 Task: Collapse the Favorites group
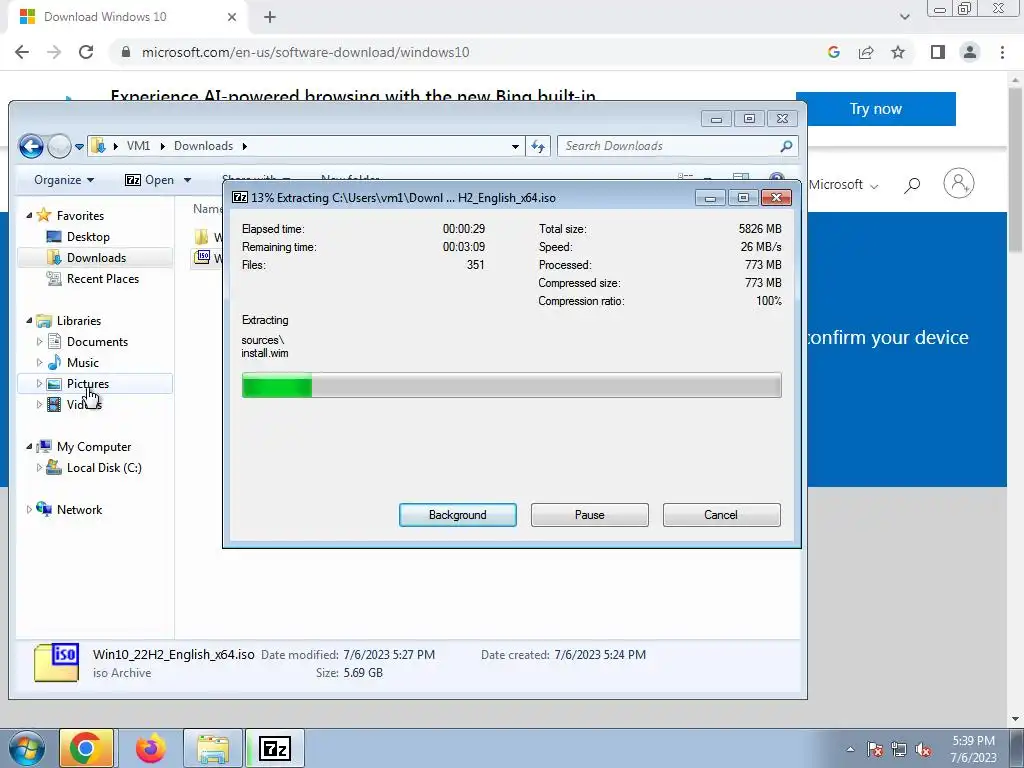click(29, 215)
